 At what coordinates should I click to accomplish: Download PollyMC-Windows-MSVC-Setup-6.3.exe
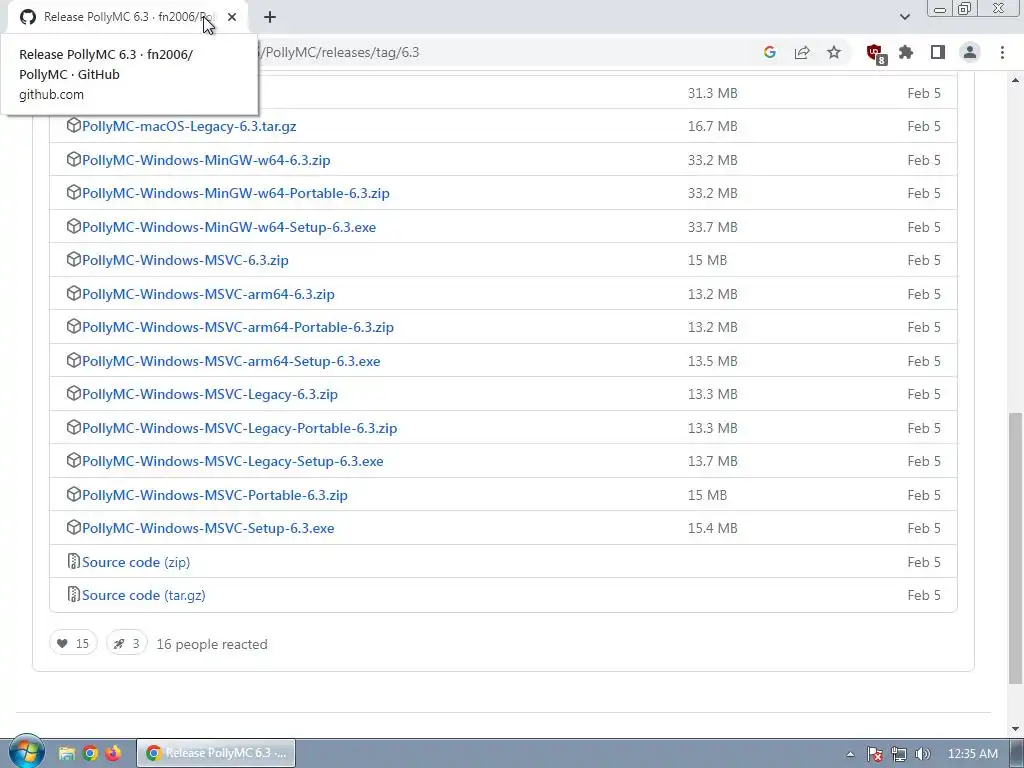[208, 528]
